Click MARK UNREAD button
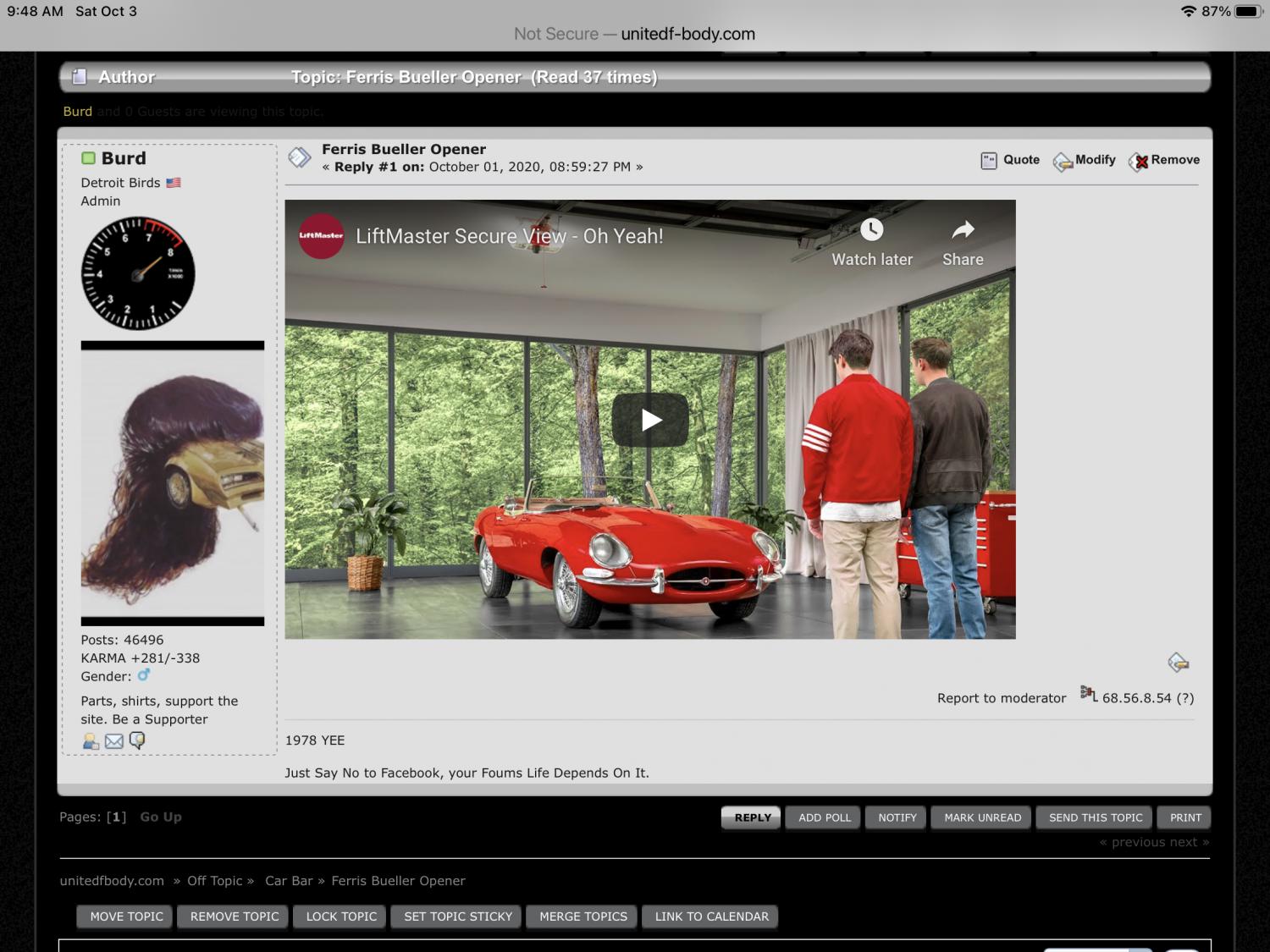 [x=982, y=817]
